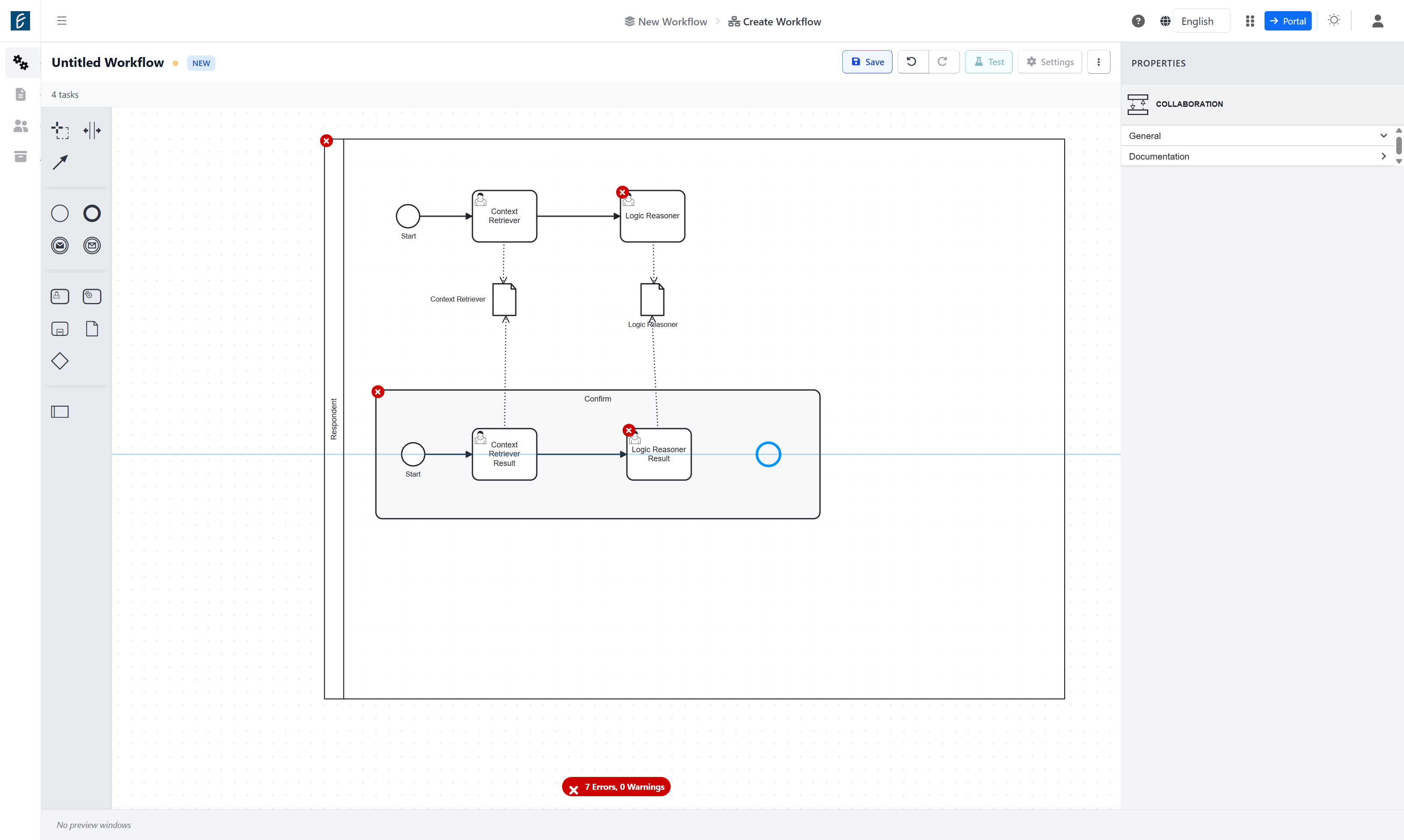Open workflow Settings
Screen dimensions: 1404x840
tap(1050, 62)
